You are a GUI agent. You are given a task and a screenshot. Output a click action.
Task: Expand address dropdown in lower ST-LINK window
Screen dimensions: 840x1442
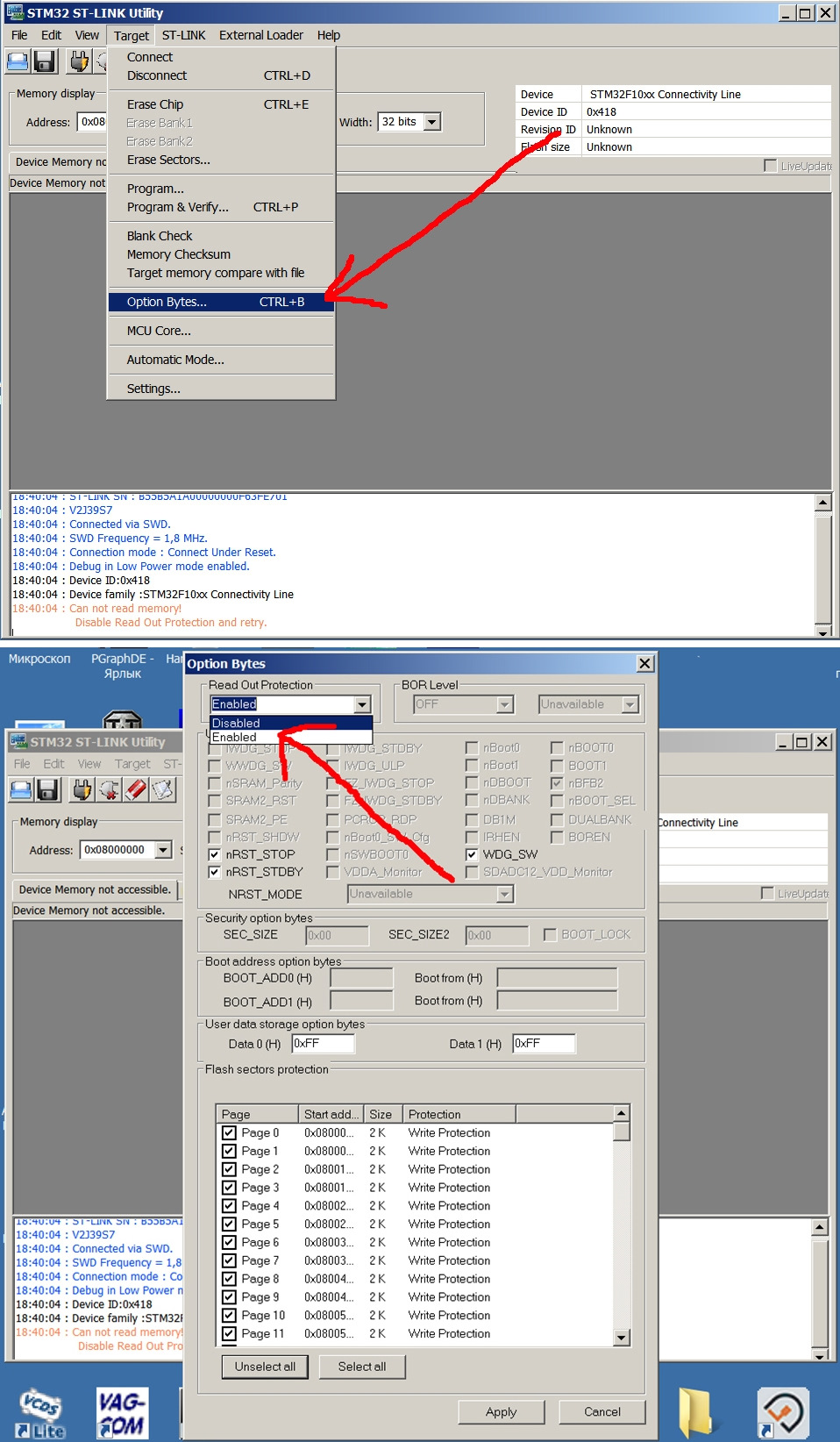coord(163,850)
